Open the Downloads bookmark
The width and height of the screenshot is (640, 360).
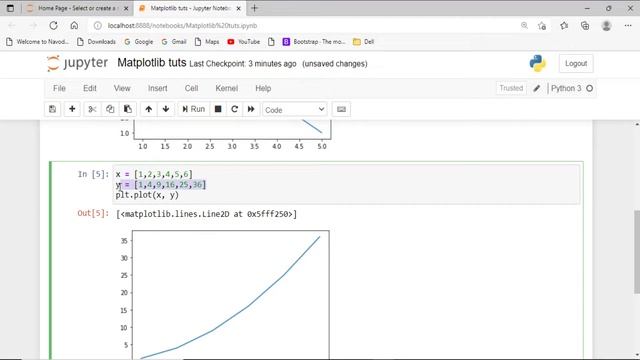pyautogui.click(x=96, y=42)
